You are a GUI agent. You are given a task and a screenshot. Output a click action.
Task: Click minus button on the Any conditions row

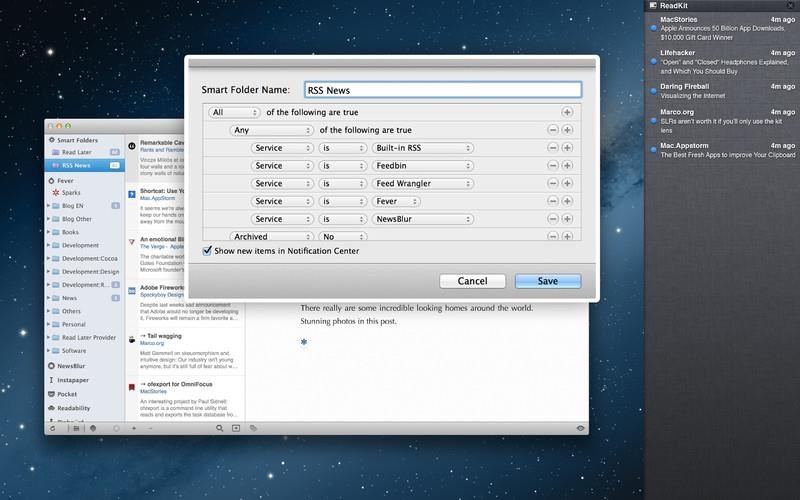tap(553, 130)
